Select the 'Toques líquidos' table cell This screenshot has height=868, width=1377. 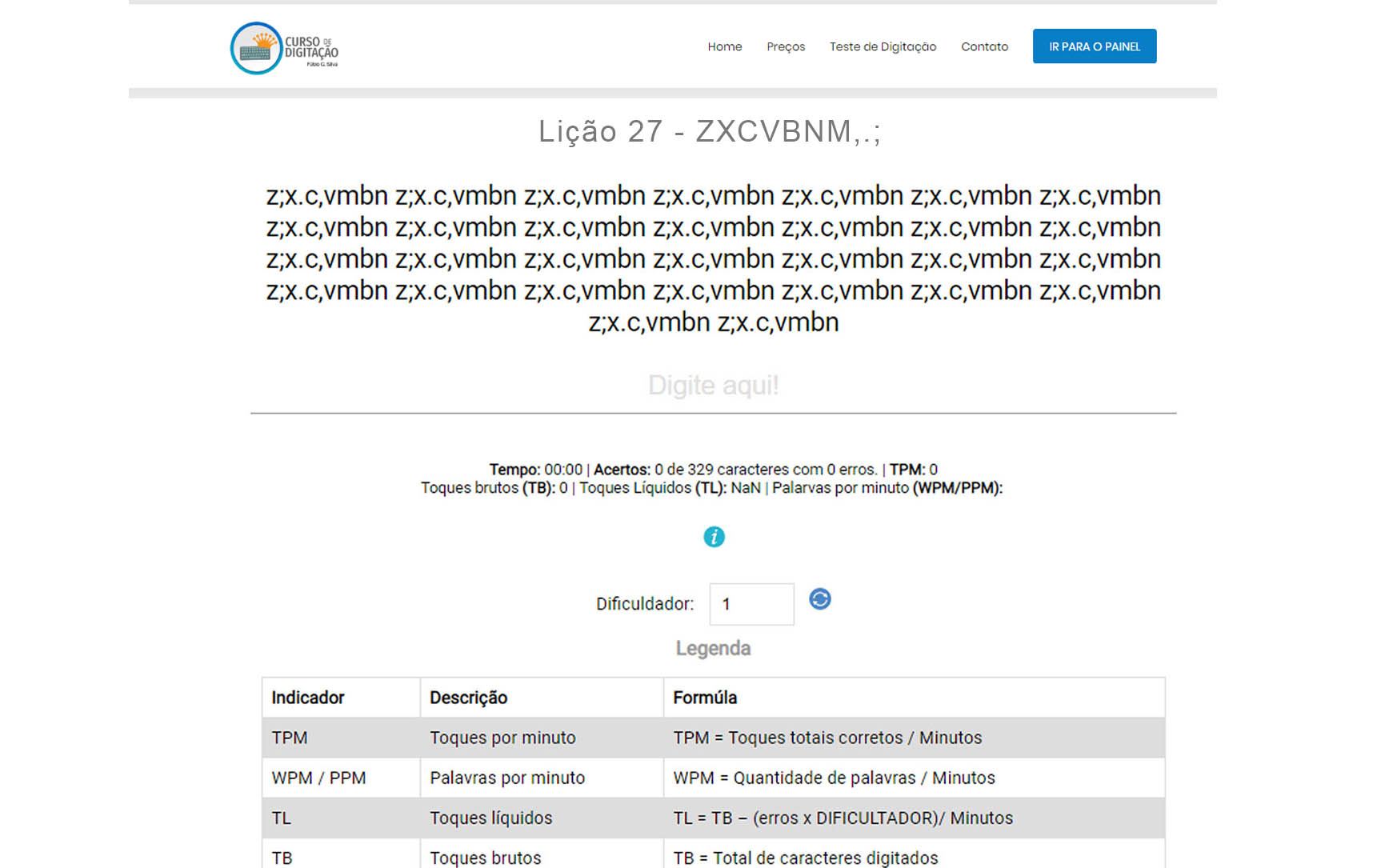490,818
